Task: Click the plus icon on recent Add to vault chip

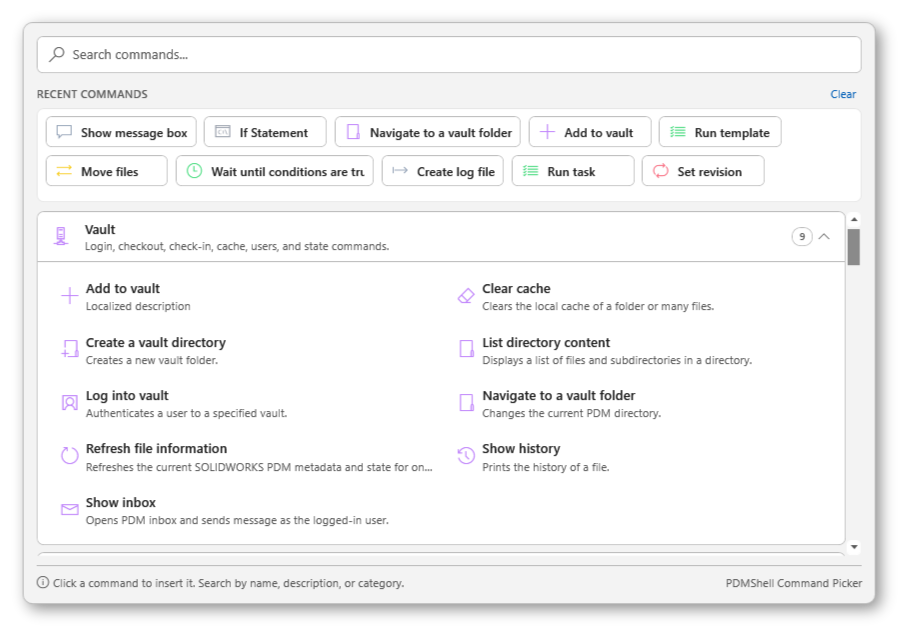Action: pos(547,132)
